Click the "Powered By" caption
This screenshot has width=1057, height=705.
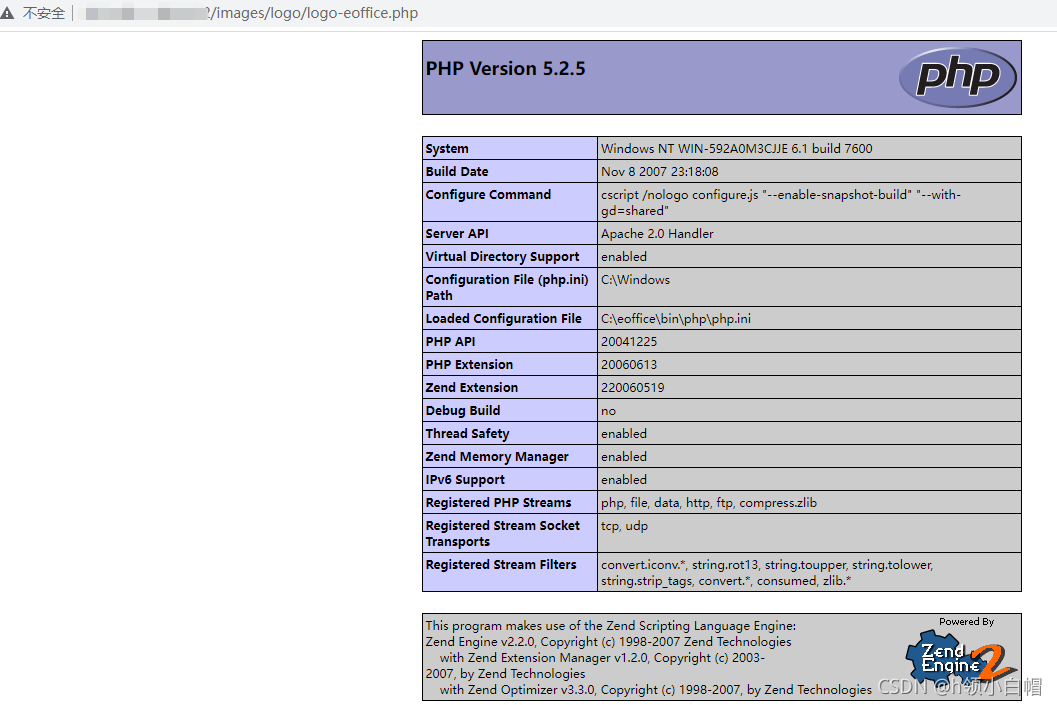tap(967, 621)
